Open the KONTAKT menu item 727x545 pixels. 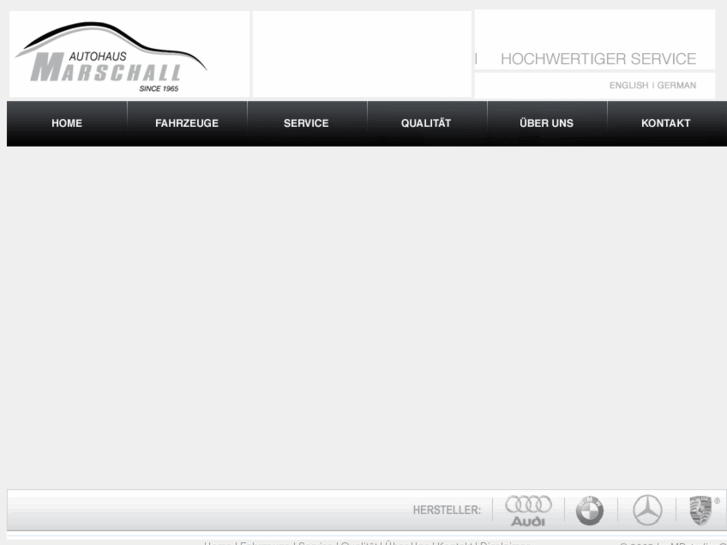point(666,123)
